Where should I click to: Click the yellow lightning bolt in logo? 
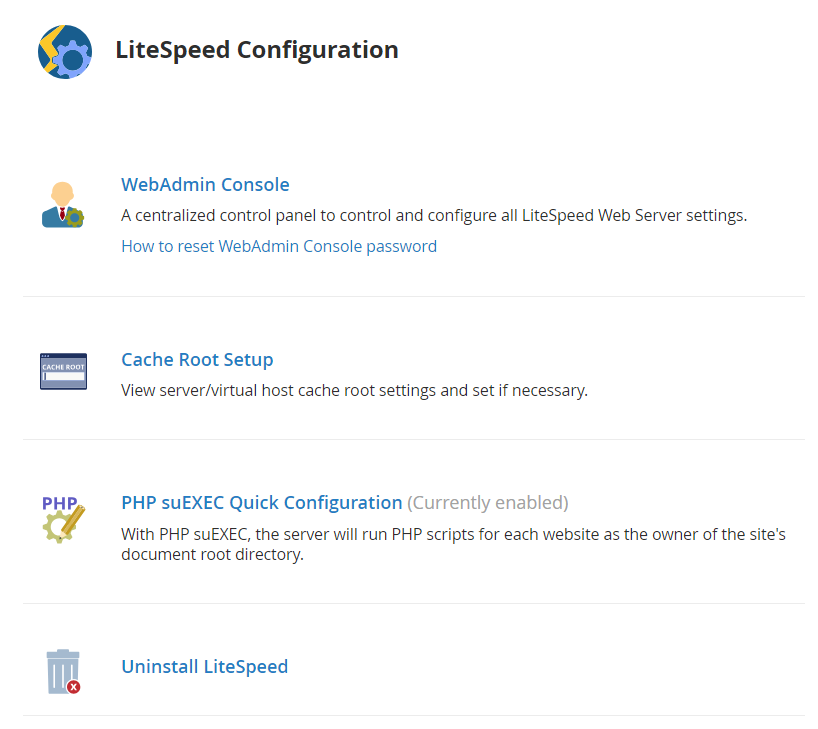(50, 50)
